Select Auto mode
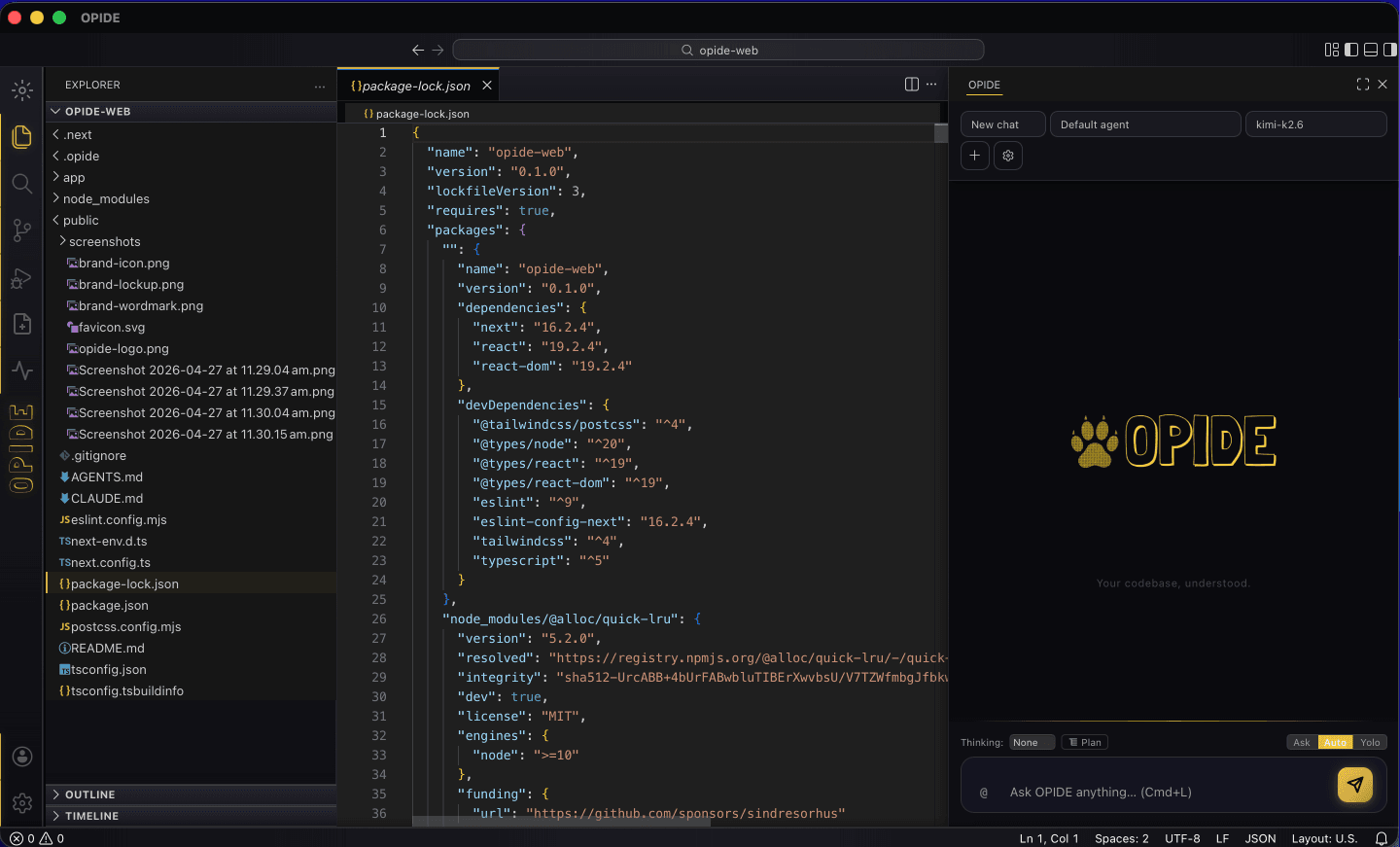The width and height of the screenshot is (1400, 847). (x=1335, y=742)
